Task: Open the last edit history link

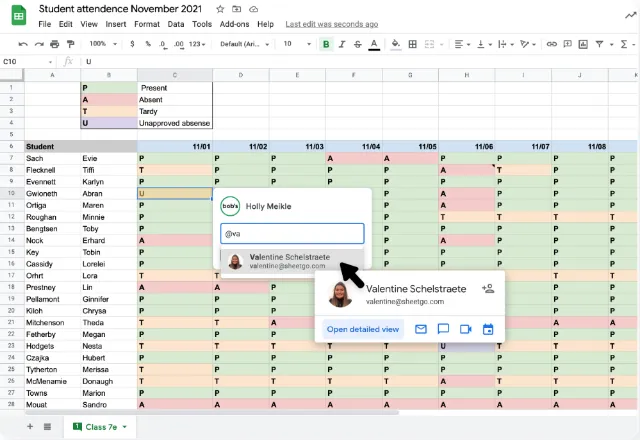Action: 332,24
